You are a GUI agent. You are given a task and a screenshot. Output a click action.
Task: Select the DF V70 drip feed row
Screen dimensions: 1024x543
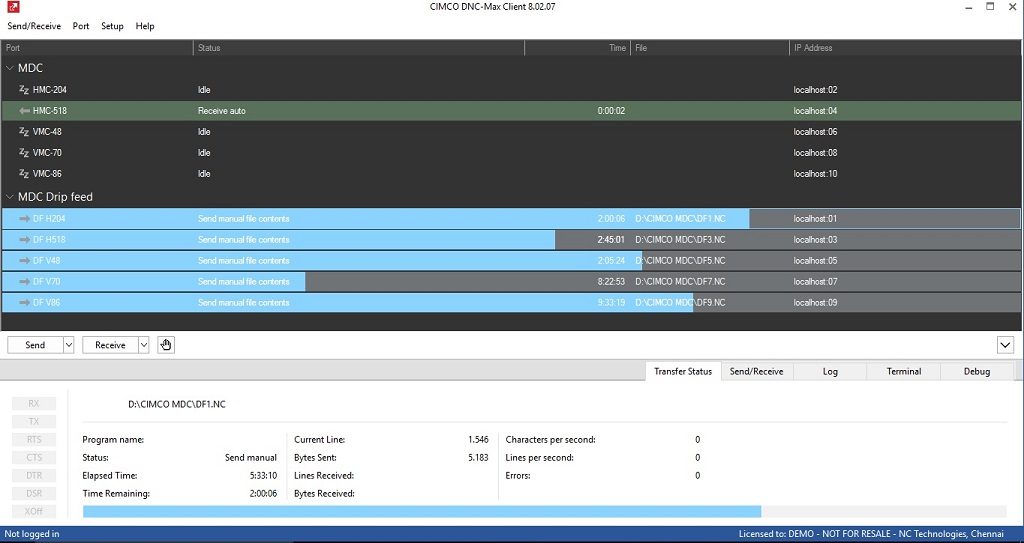pos(511,282)
